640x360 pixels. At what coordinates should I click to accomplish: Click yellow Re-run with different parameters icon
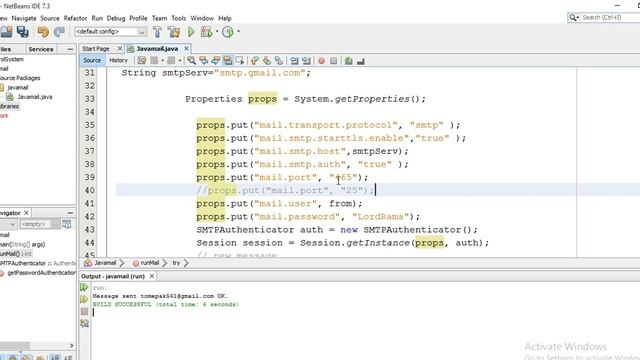pos(84,300)
